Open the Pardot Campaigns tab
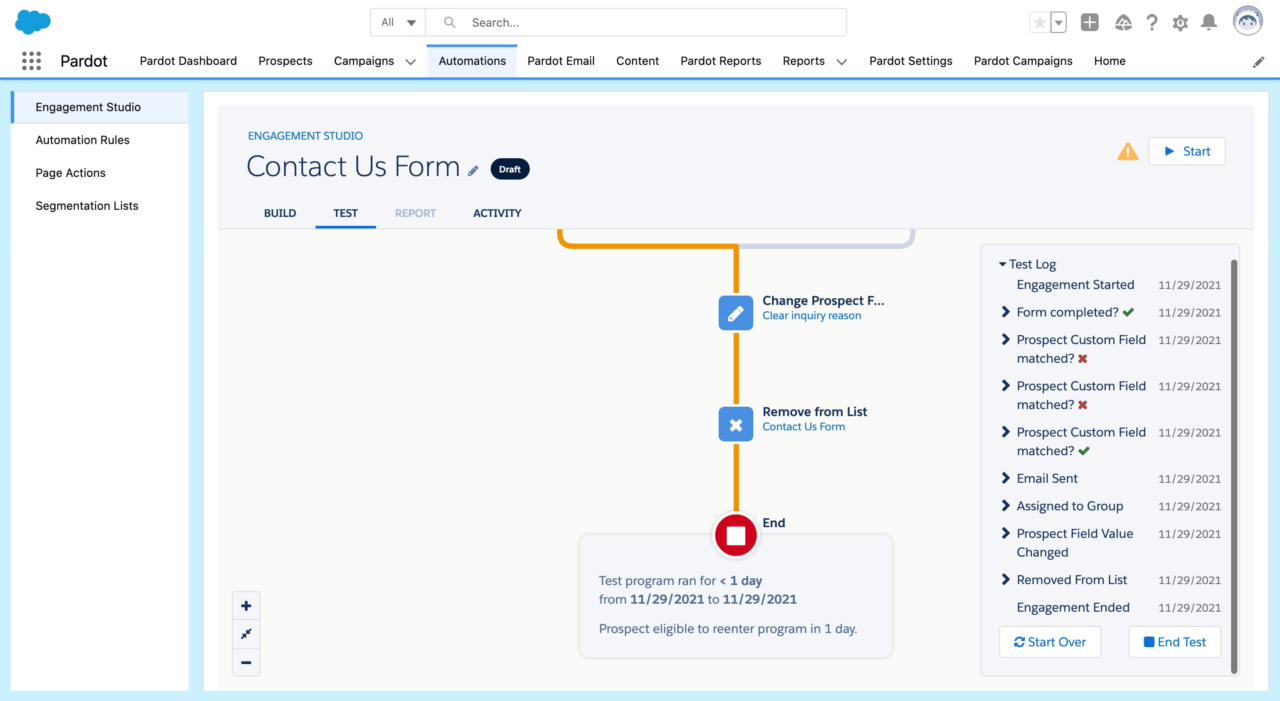This screenshot has width=1280, height=701. (x=1023, y=61)
